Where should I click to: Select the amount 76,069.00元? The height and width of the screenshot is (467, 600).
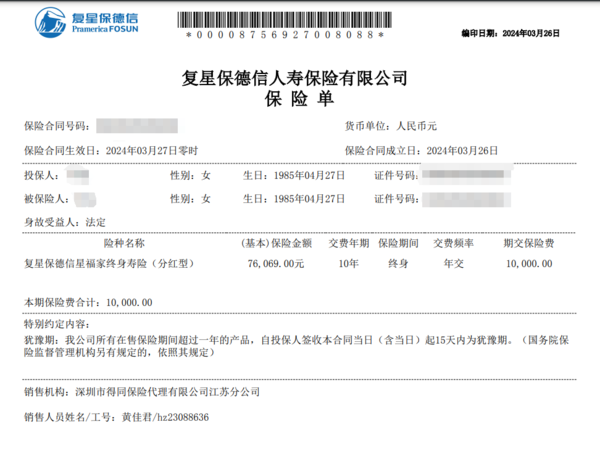click(x=276, y=264)
